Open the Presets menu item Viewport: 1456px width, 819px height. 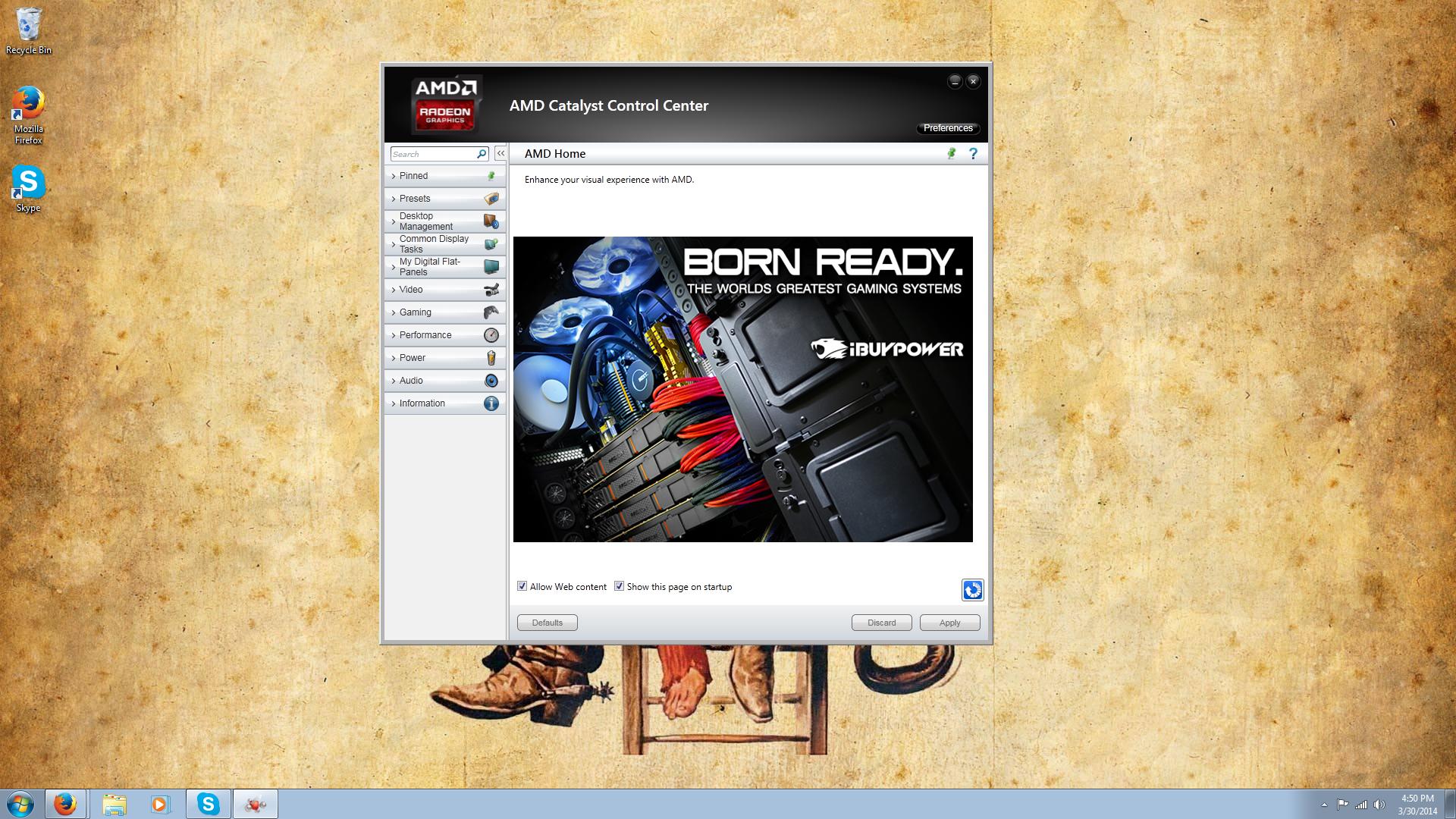tap(445, 199)
